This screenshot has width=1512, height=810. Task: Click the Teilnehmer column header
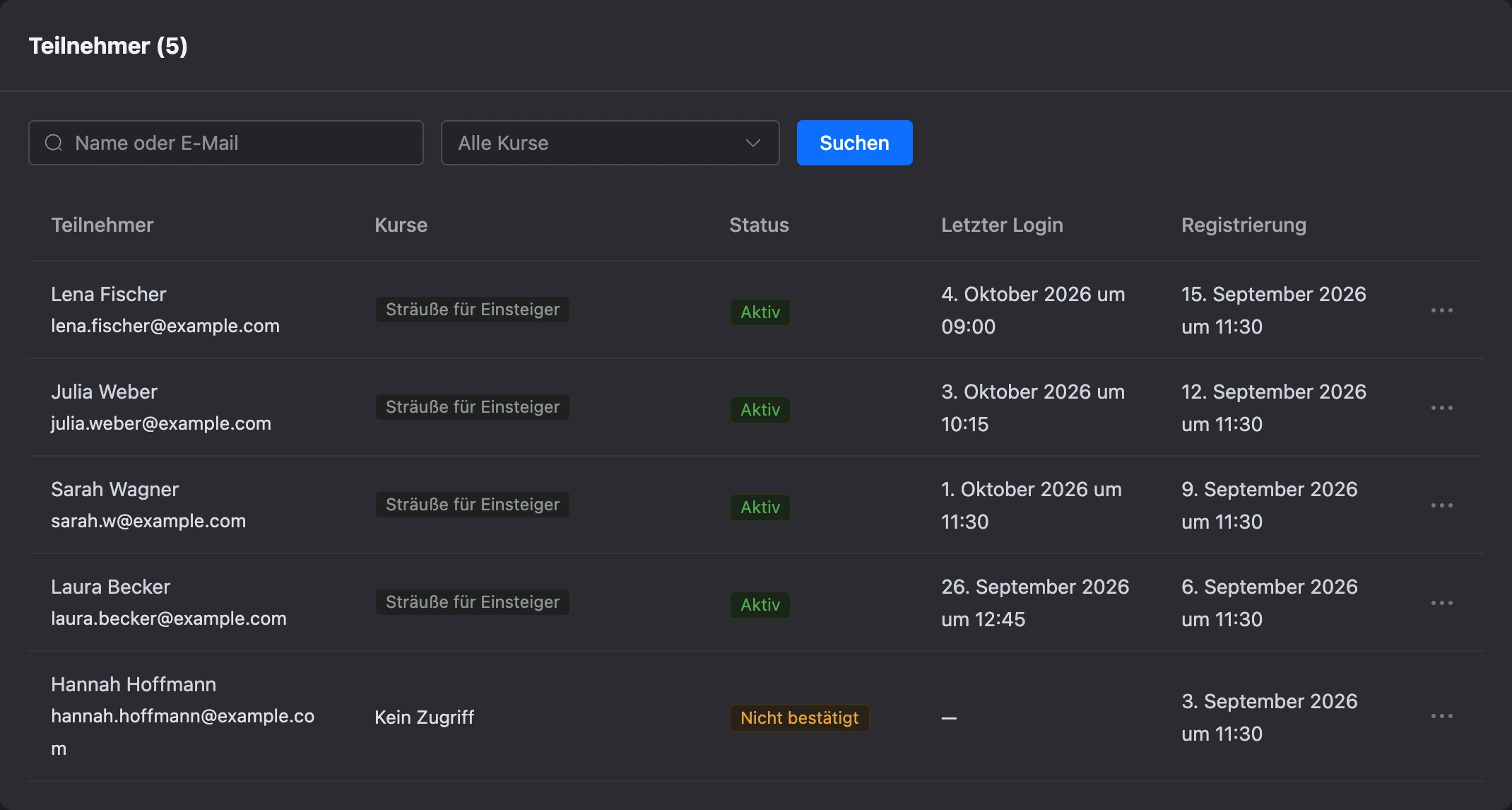[x=102, y=225]
